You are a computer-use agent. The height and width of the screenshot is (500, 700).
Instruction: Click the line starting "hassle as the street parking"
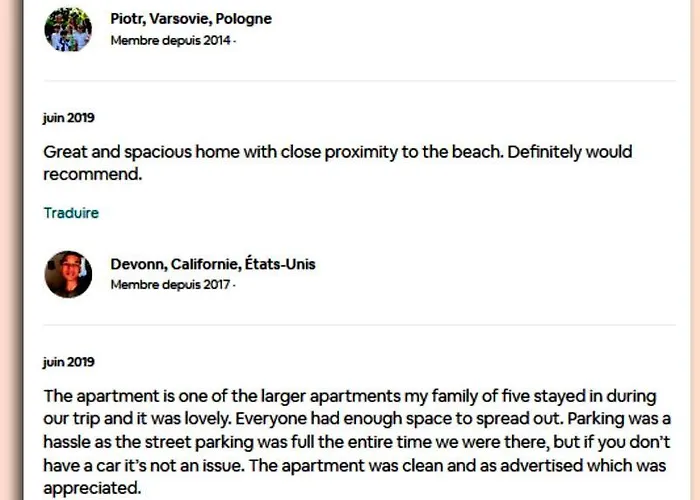tap(357, 442)
